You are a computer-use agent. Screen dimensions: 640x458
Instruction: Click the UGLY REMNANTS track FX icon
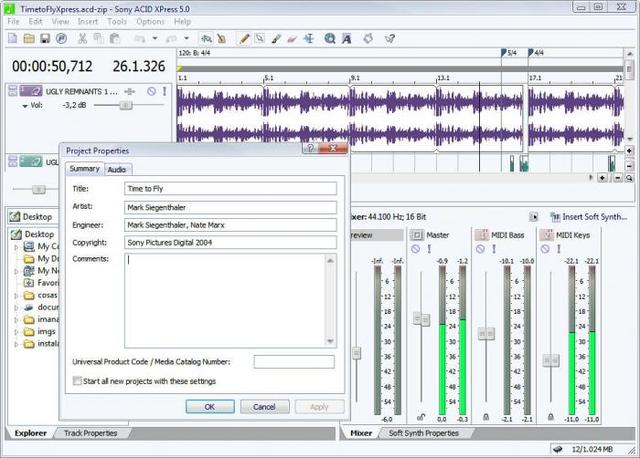[x=130, y=91]
